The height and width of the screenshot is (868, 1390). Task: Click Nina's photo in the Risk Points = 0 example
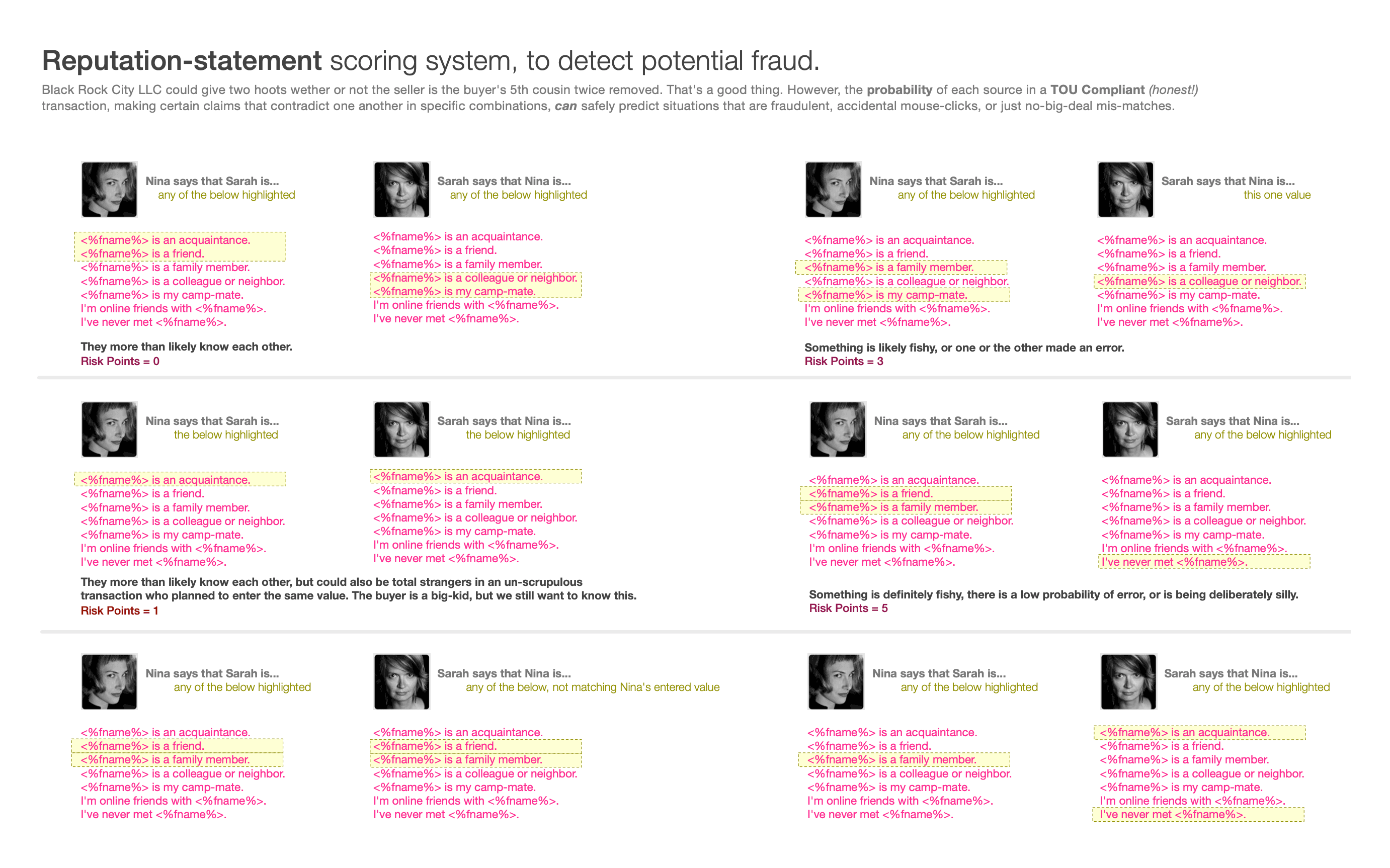pos(109,190)
